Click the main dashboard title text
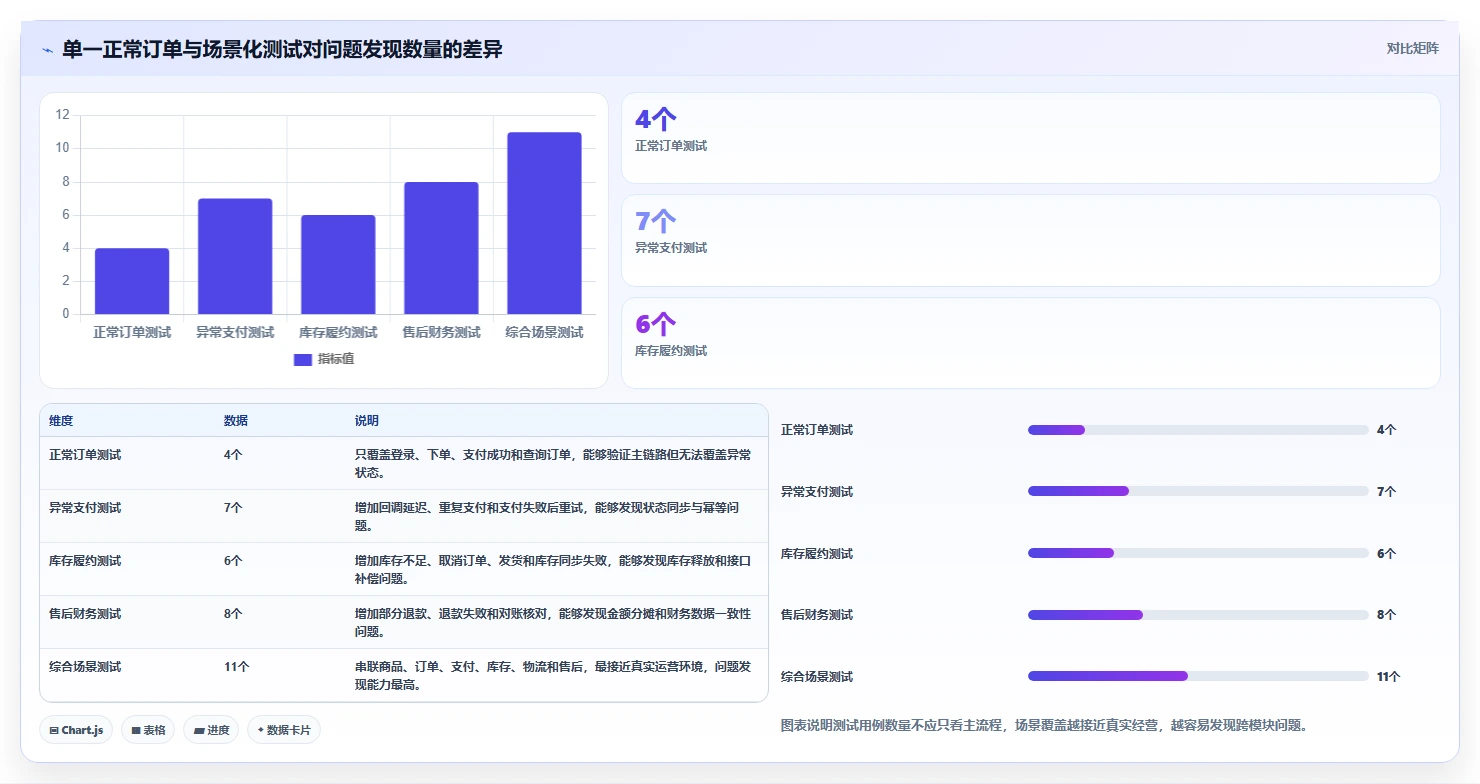 tap(282, 49)
